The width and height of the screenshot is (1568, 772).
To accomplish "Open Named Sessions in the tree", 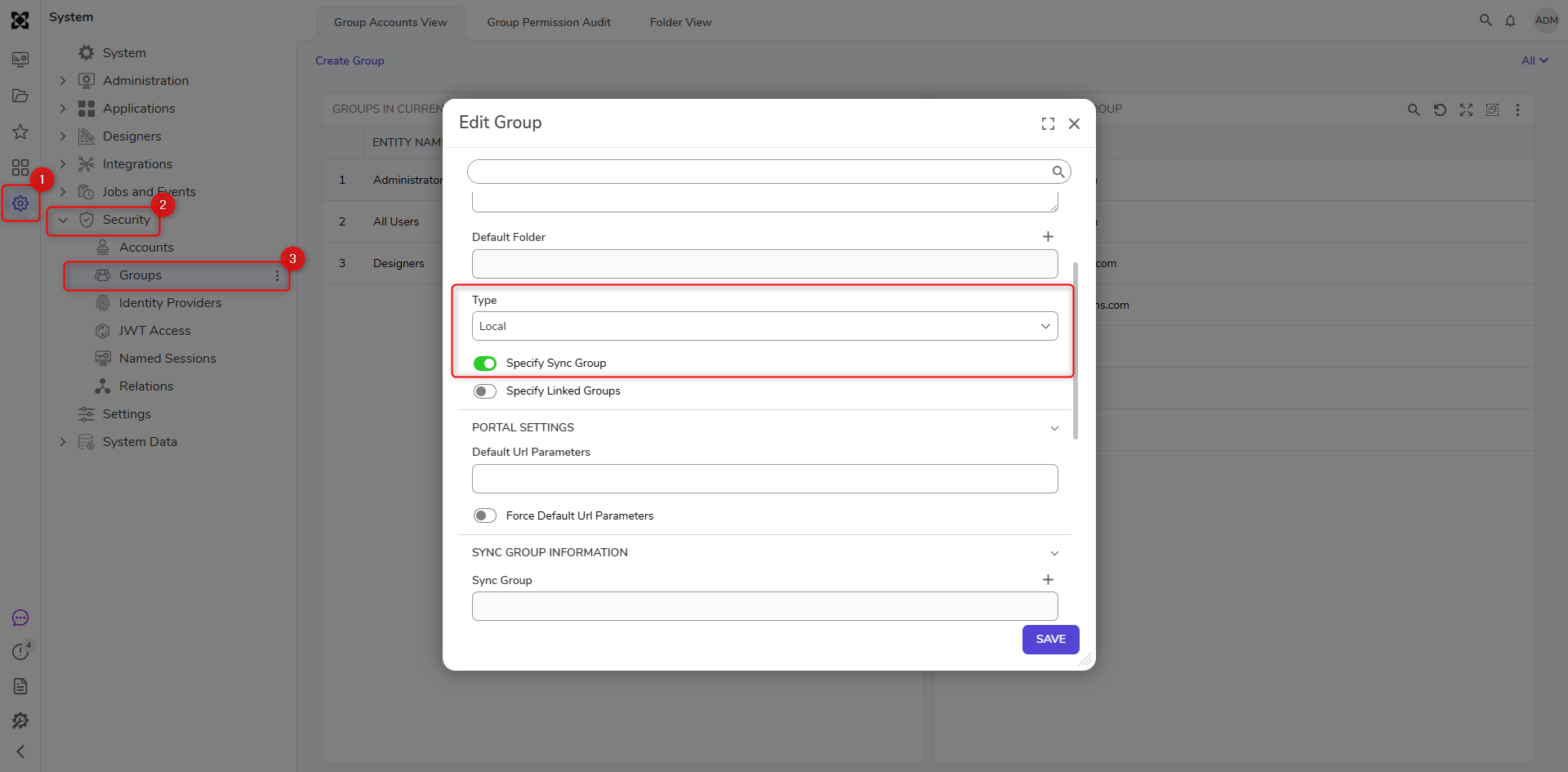I will [x=167, y=359].
